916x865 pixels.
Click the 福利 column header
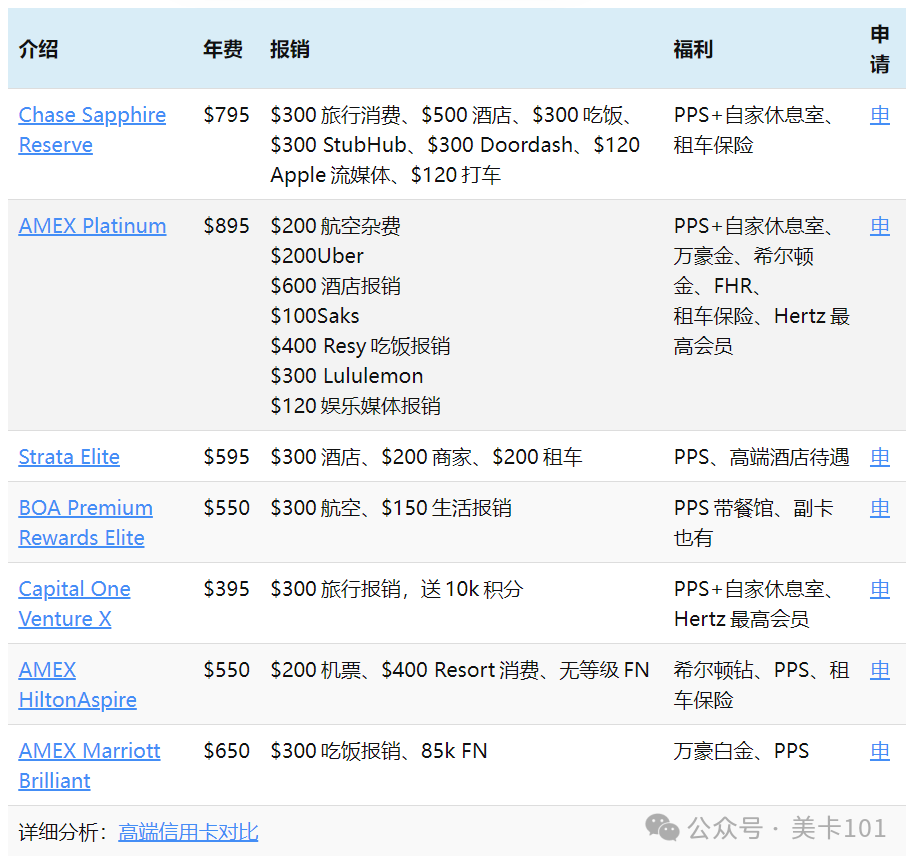pos(693,48)
